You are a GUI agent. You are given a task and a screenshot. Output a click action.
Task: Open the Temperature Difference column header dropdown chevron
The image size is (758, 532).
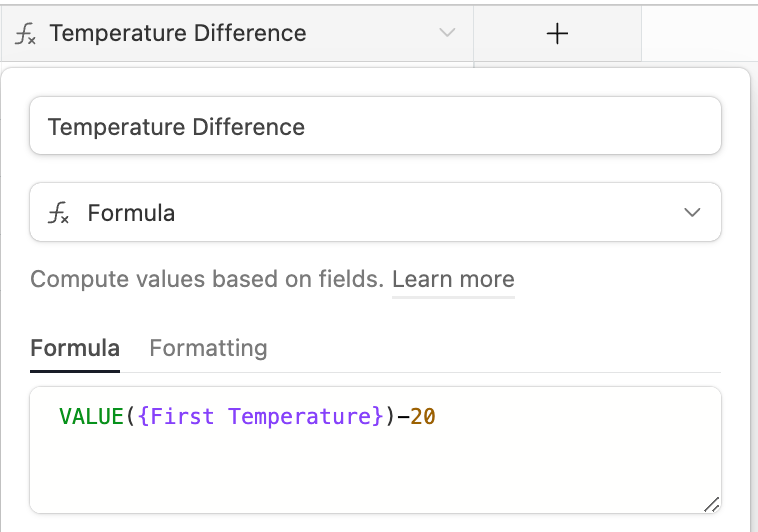tap(447, 33)
